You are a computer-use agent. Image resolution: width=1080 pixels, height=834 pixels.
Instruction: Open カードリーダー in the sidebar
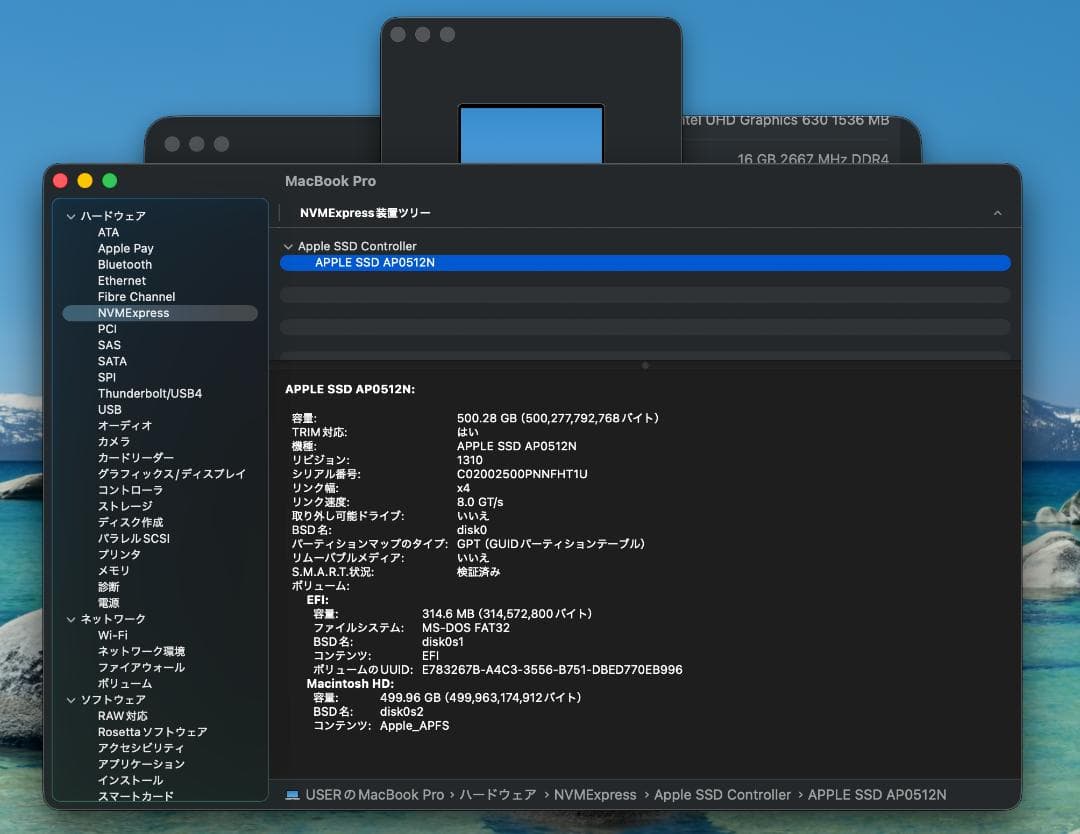(x=136, y=458)
